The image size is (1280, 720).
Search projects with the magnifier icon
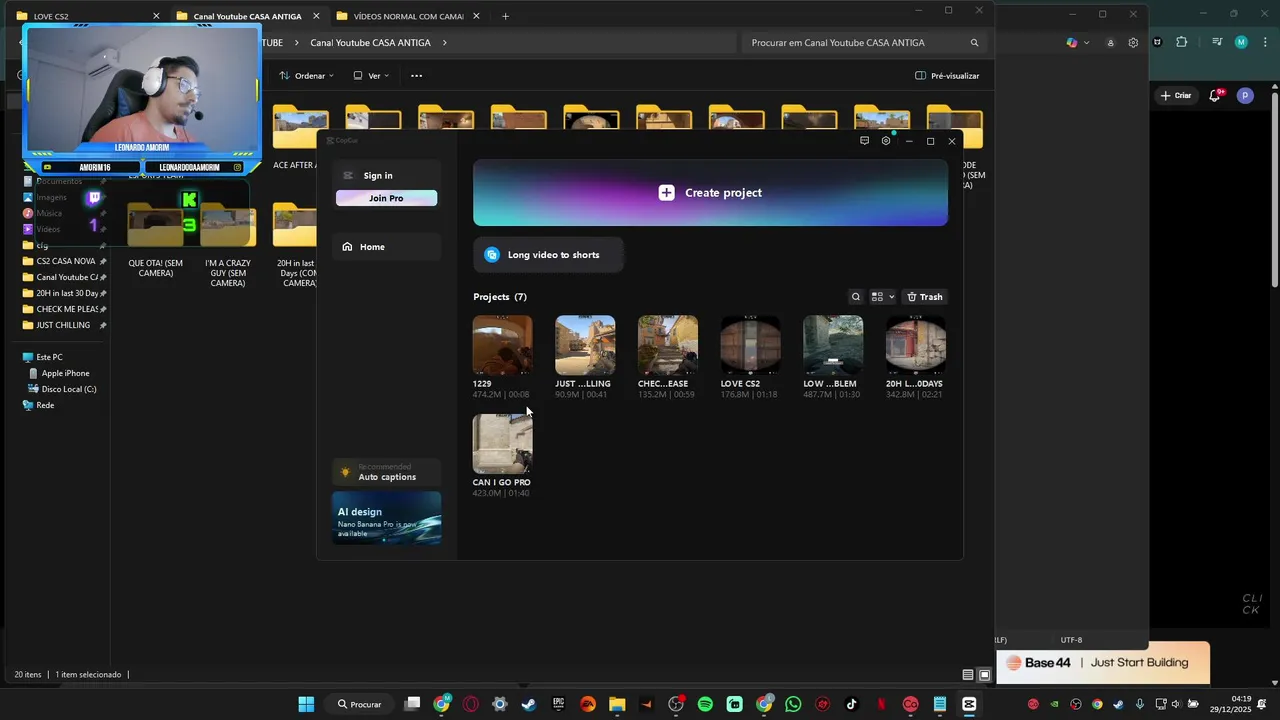856,297
